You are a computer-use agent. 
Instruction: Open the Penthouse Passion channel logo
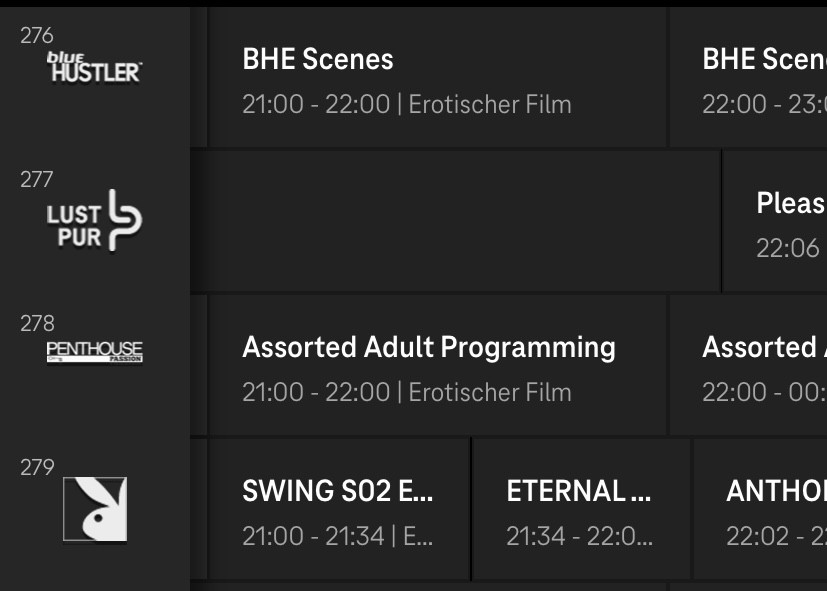94,352
